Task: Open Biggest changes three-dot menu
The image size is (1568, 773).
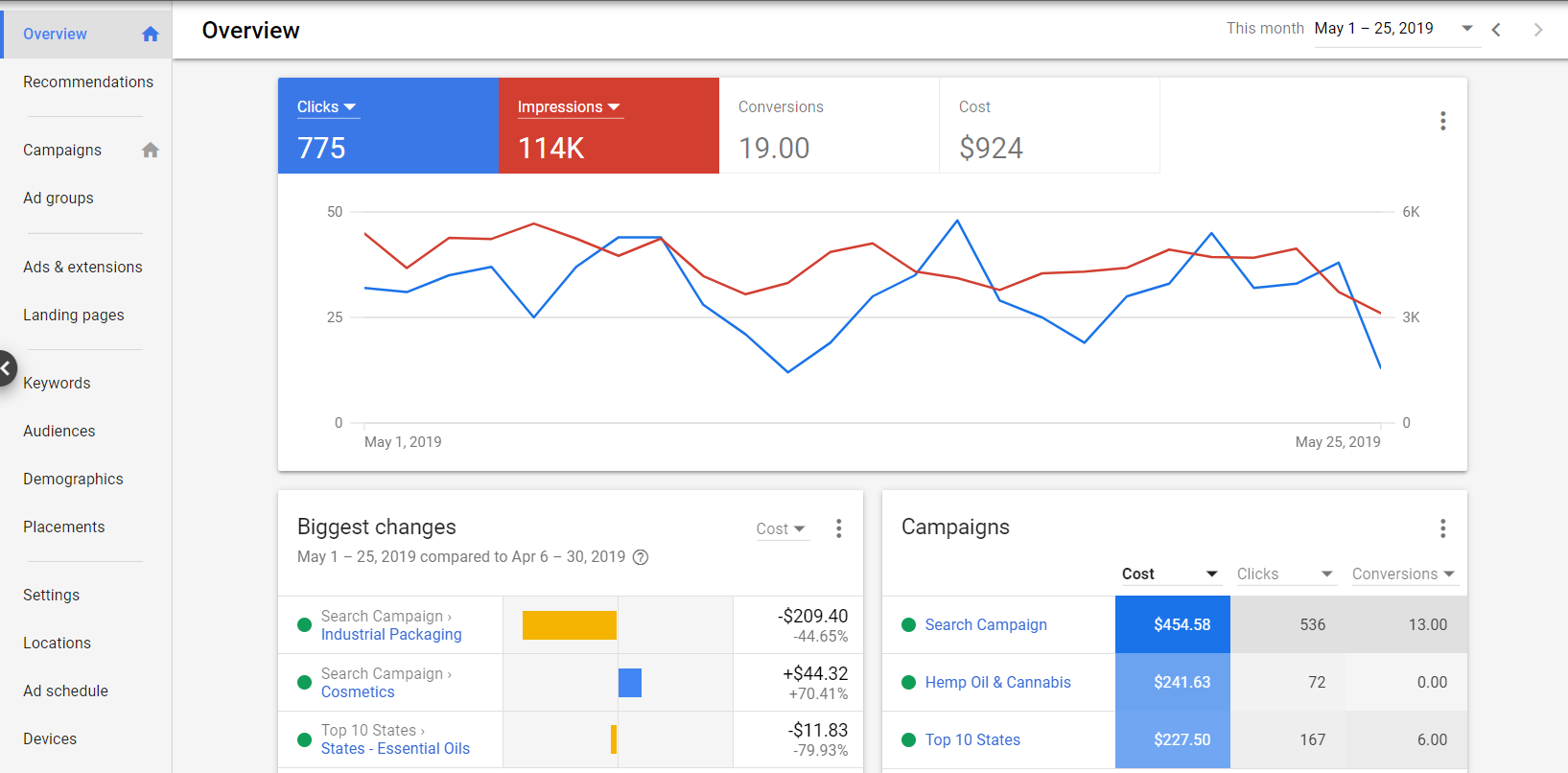Action: point(838,528)
